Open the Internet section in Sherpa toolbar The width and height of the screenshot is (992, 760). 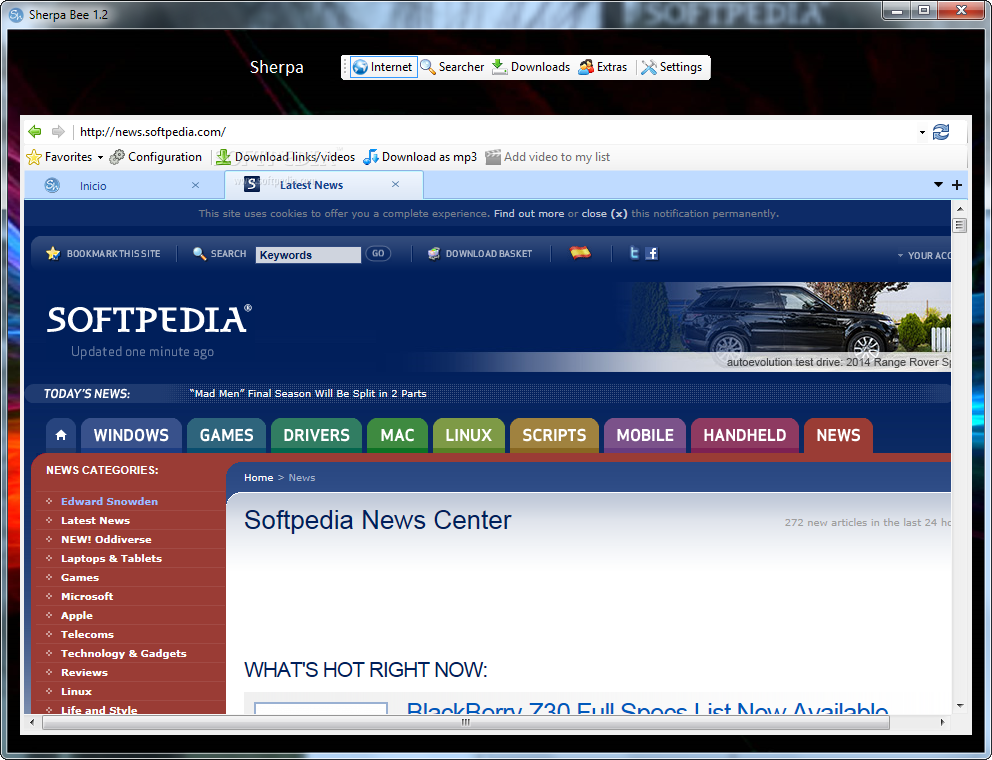[x=383, y=67]
